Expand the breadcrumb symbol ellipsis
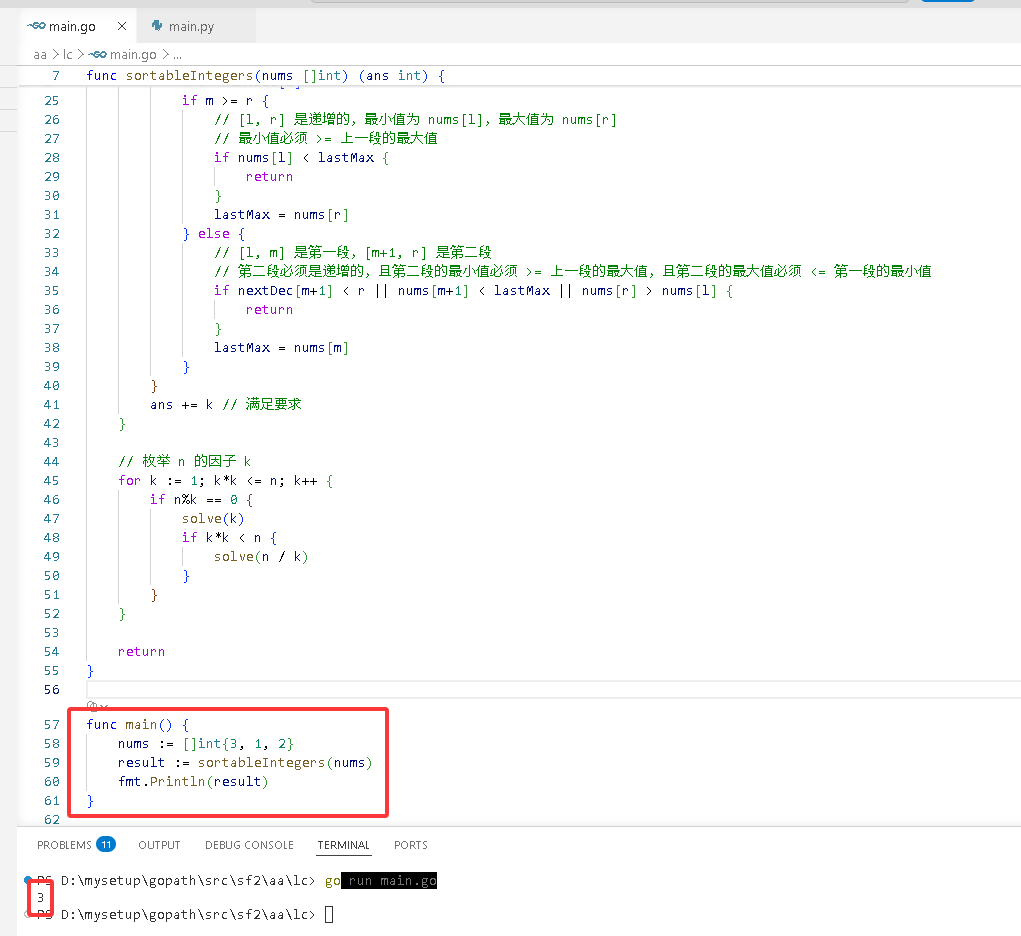This screenshot has width=1021, height=936. (x=177, y=55)
